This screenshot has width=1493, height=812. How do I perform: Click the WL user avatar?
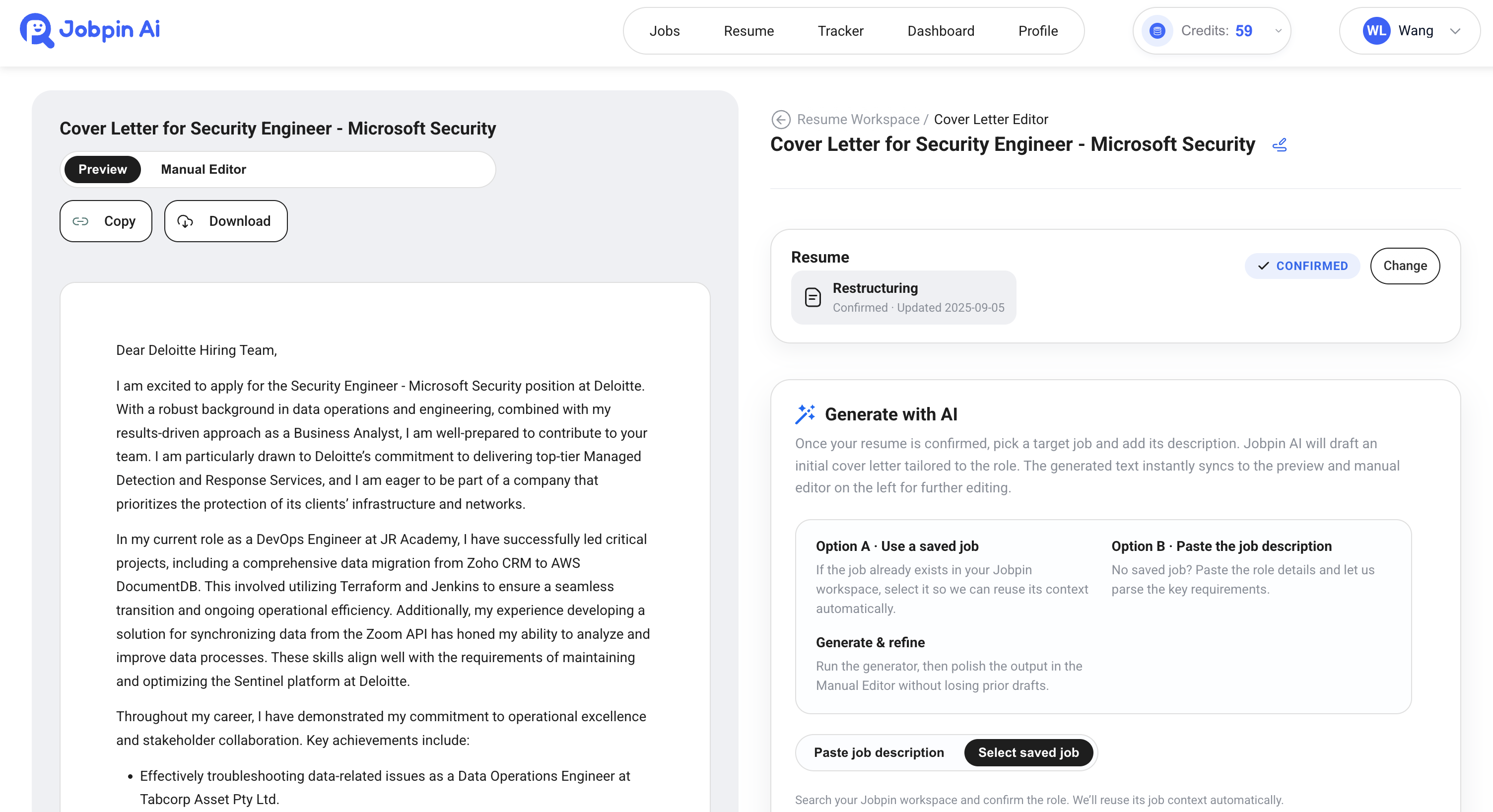(1376, 31)
